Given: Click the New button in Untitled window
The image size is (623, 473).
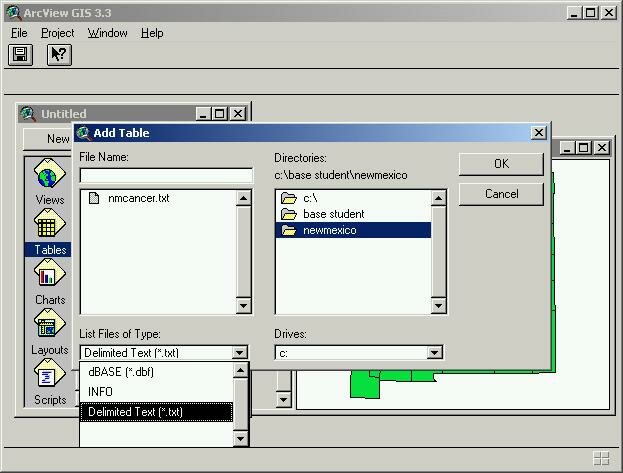Looking at the screenshot, I should pyautogui.click(x=48, y=139).
